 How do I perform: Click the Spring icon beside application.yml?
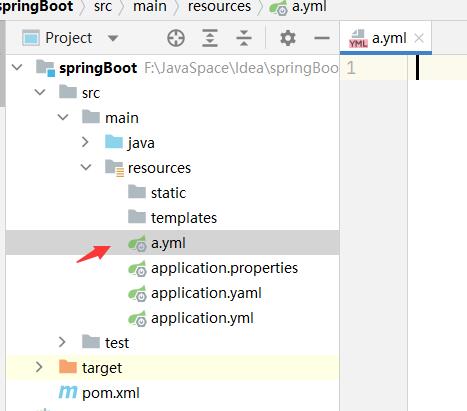pyautogui.click(x=137, y=318)
